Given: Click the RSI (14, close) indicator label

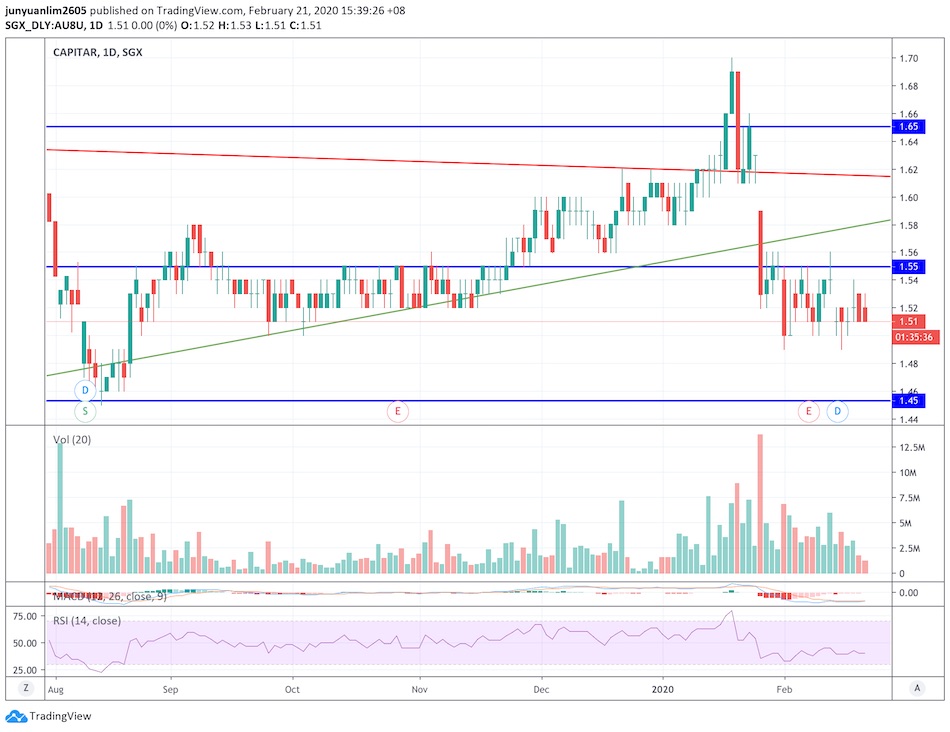Looking at the screenshot, I should (87, 621).
